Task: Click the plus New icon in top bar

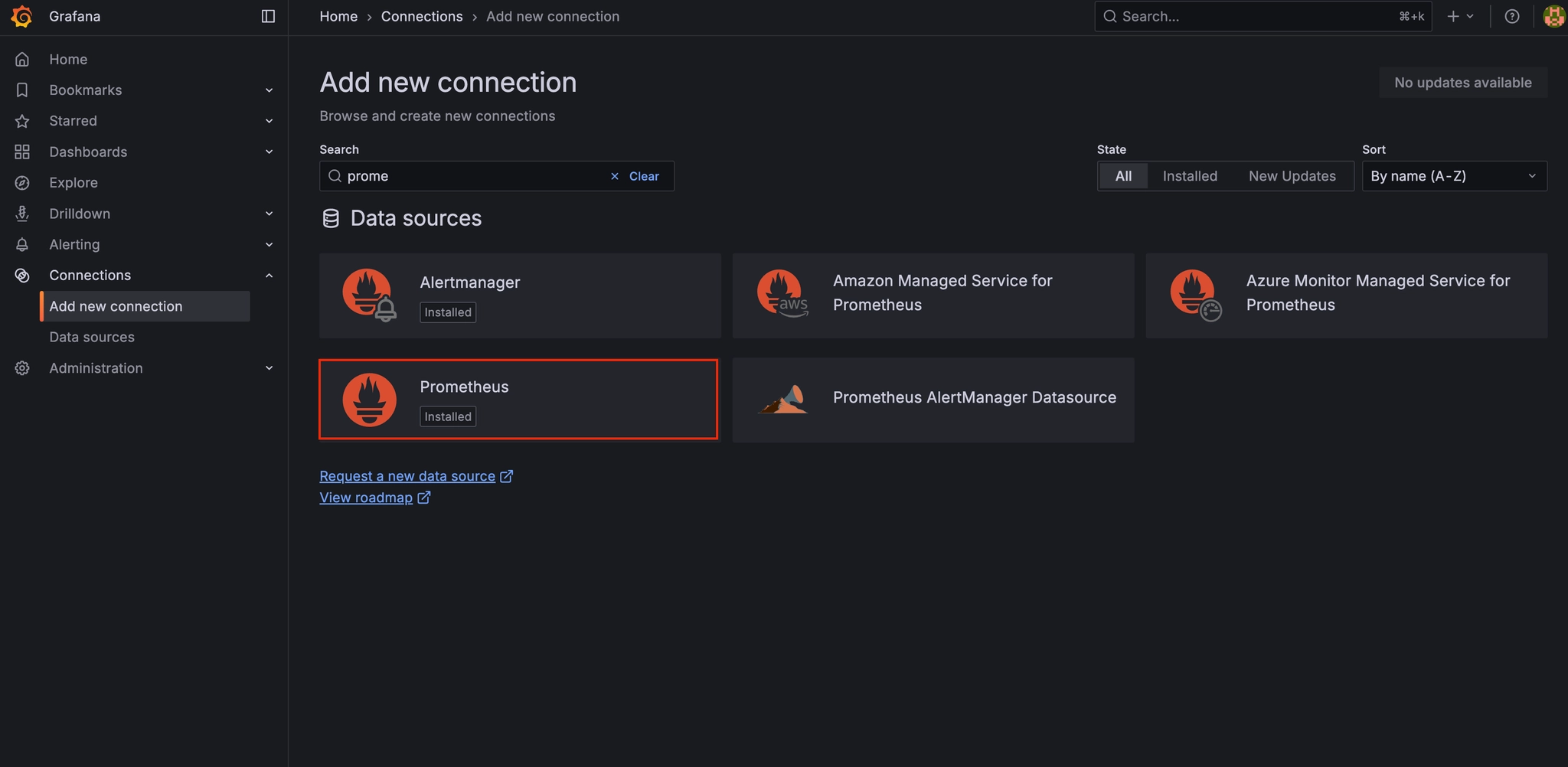Action: [1453, 16]
